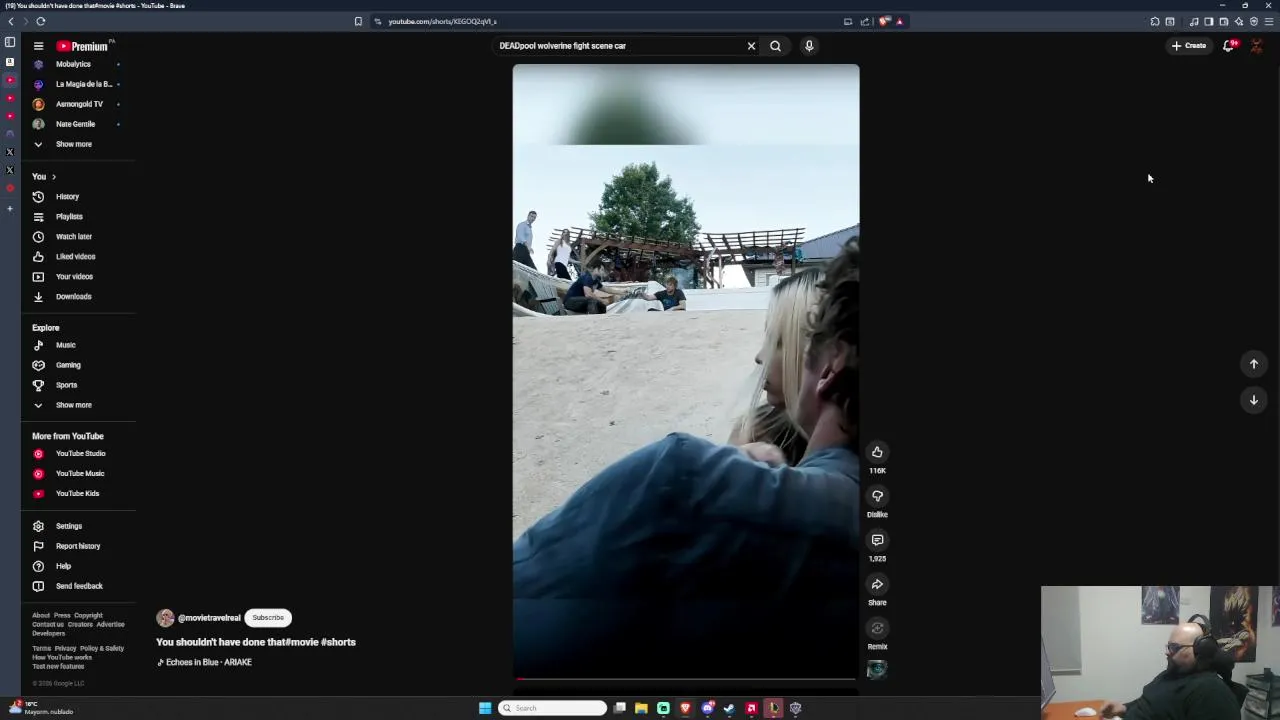Viewport: 1280px width, 720px height.
Task: Open the You section chevron
Action: click(x=54, y=177)
